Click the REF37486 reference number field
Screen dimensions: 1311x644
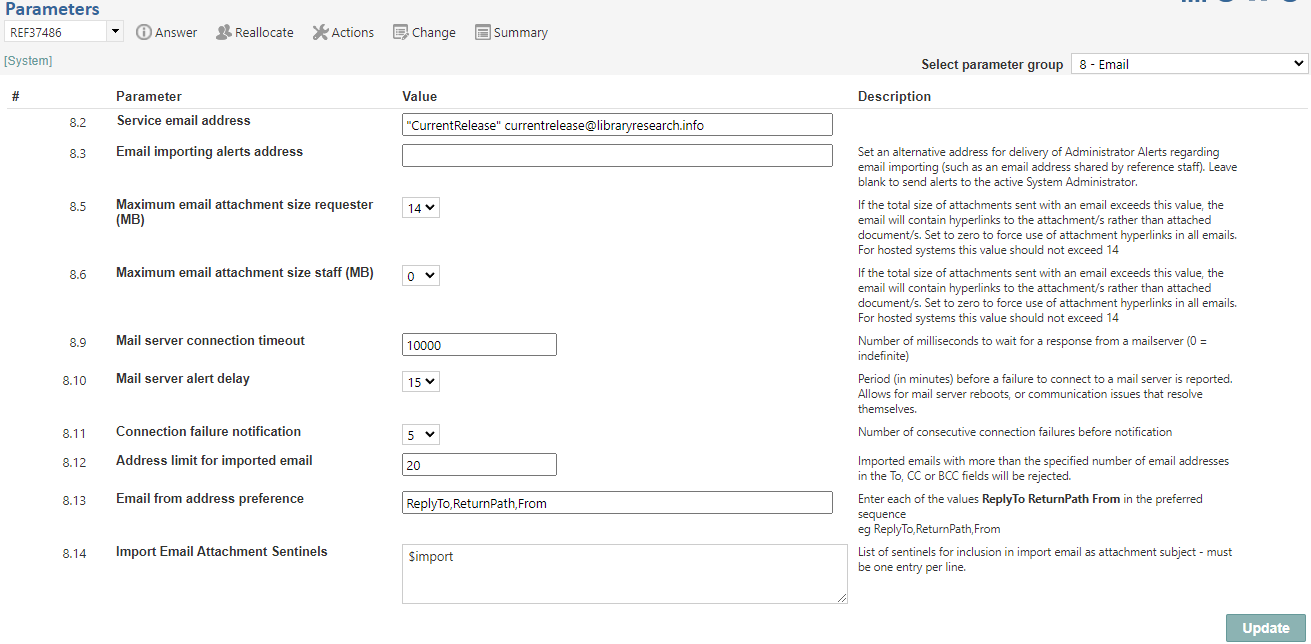pos(55,32)
